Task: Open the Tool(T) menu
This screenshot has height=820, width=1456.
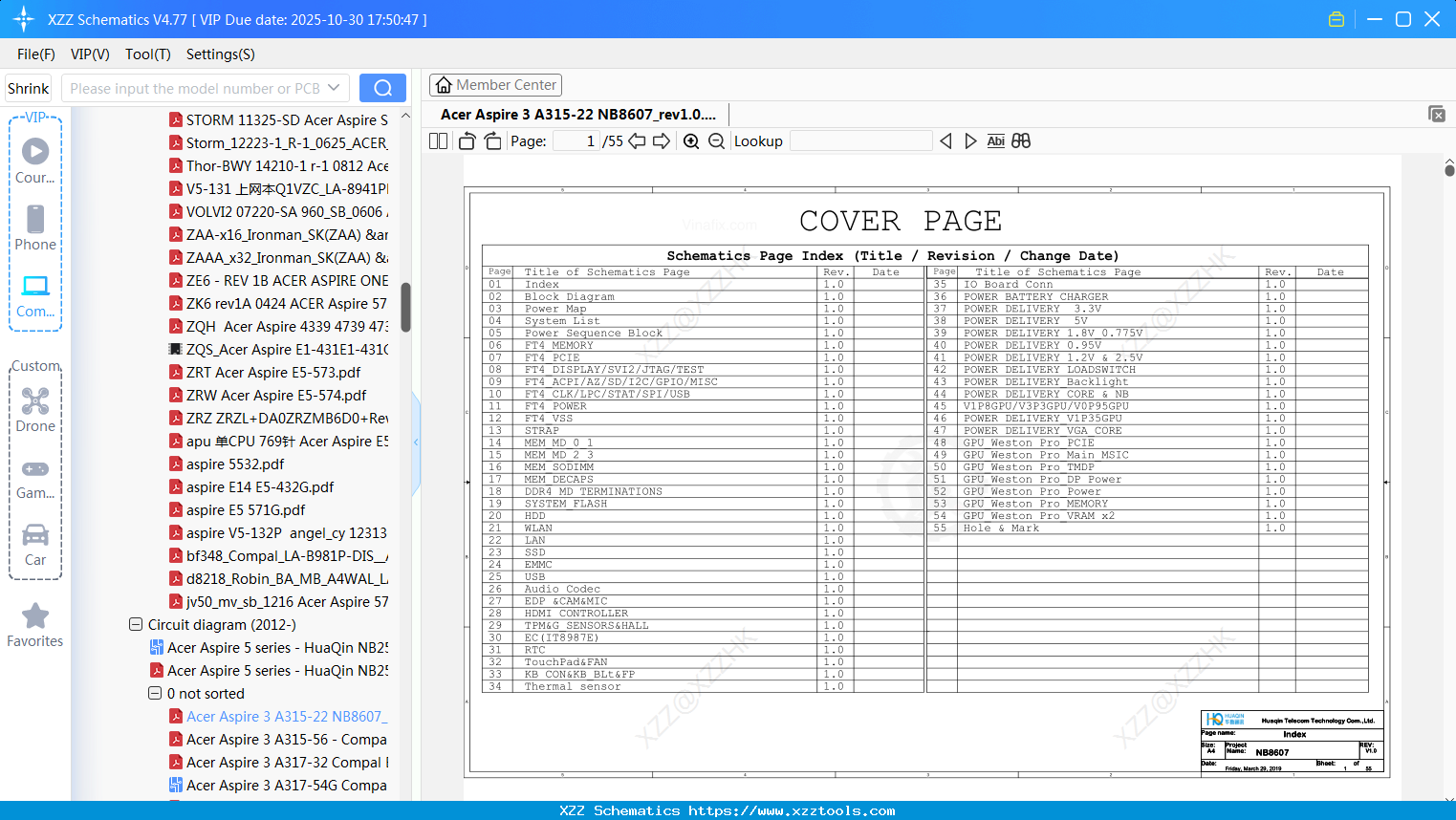Action: pos(148,54)
